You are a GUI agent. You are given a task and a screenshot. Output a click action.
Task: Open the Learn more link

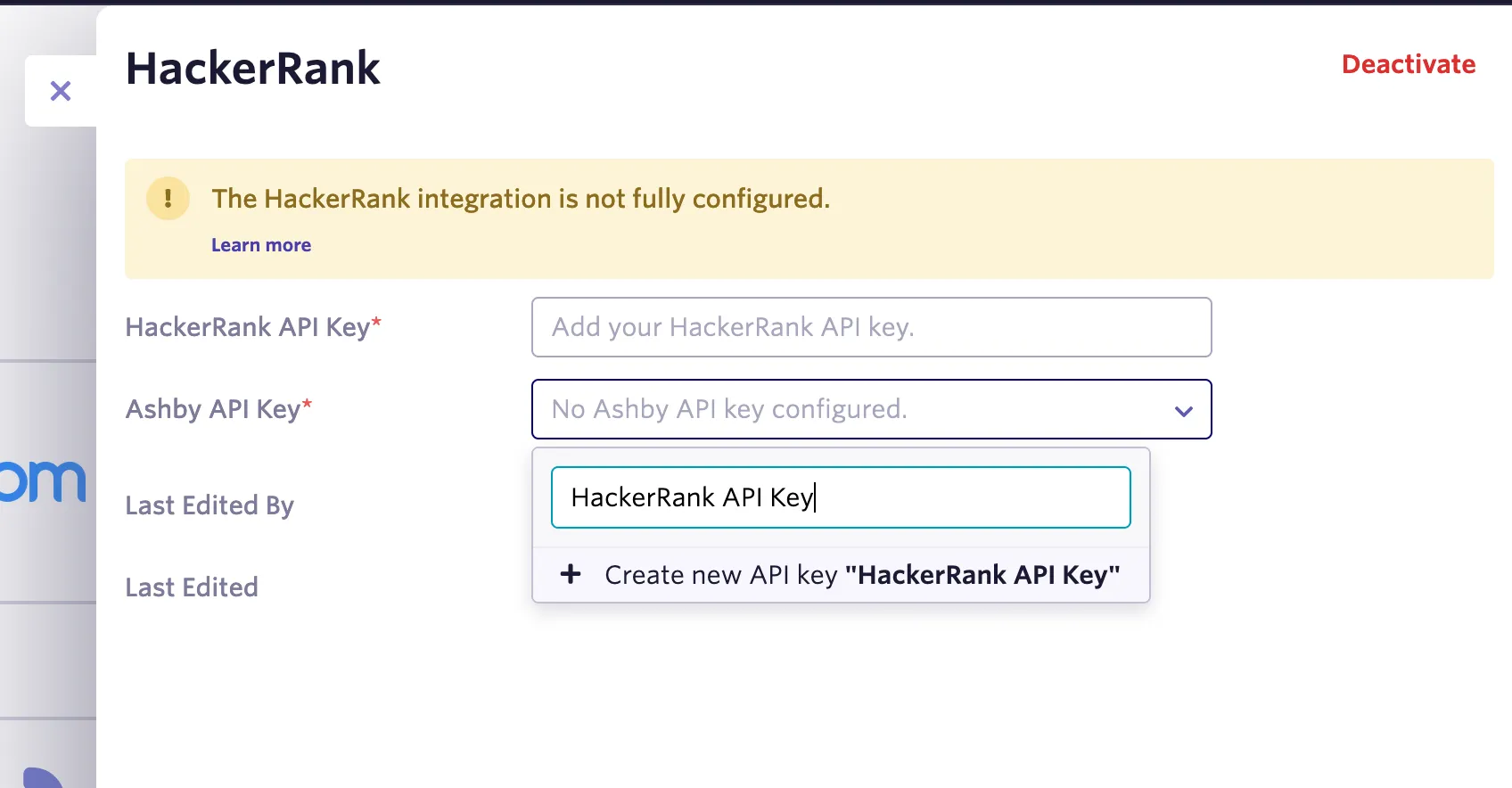(x=261, y=245)
